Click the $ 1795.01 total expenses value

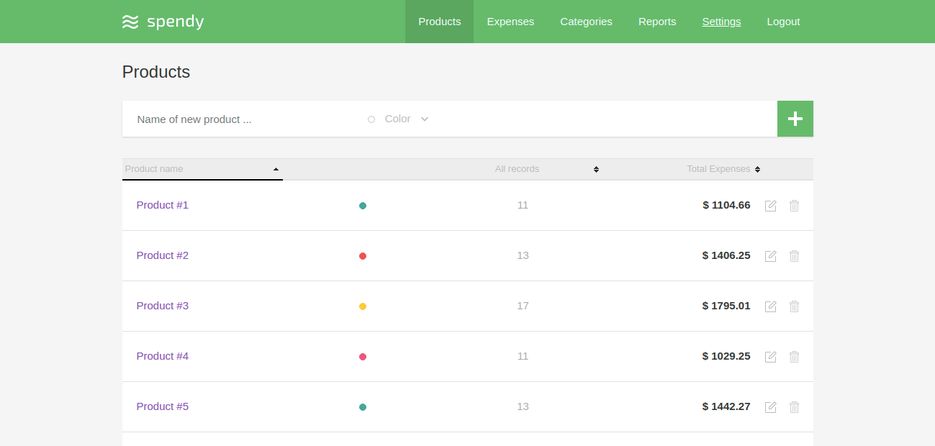pos(726,306)
